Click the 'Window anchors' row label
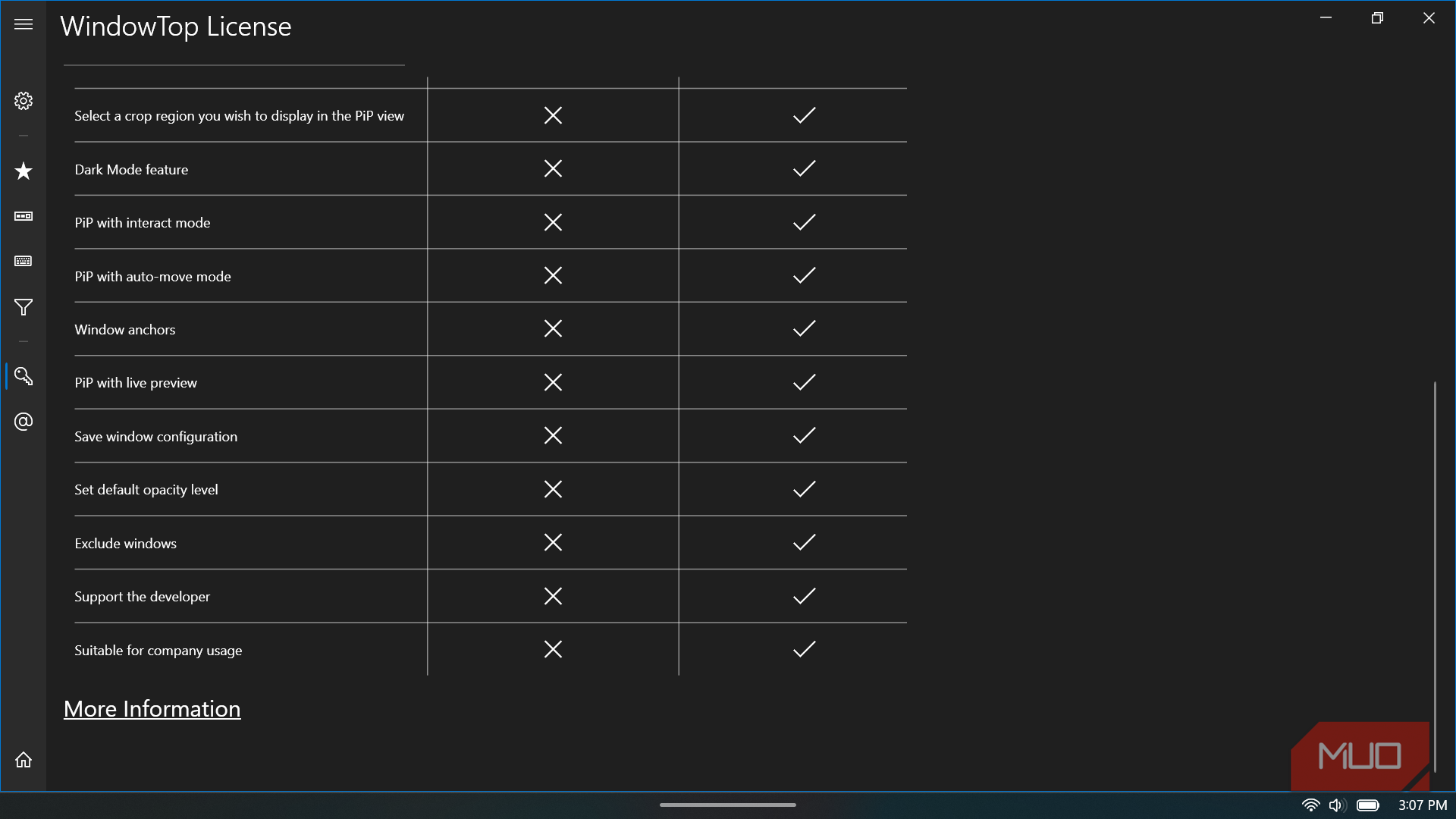Image resolution: width=1456 pixels, height=819 pixels. point(125,330)
